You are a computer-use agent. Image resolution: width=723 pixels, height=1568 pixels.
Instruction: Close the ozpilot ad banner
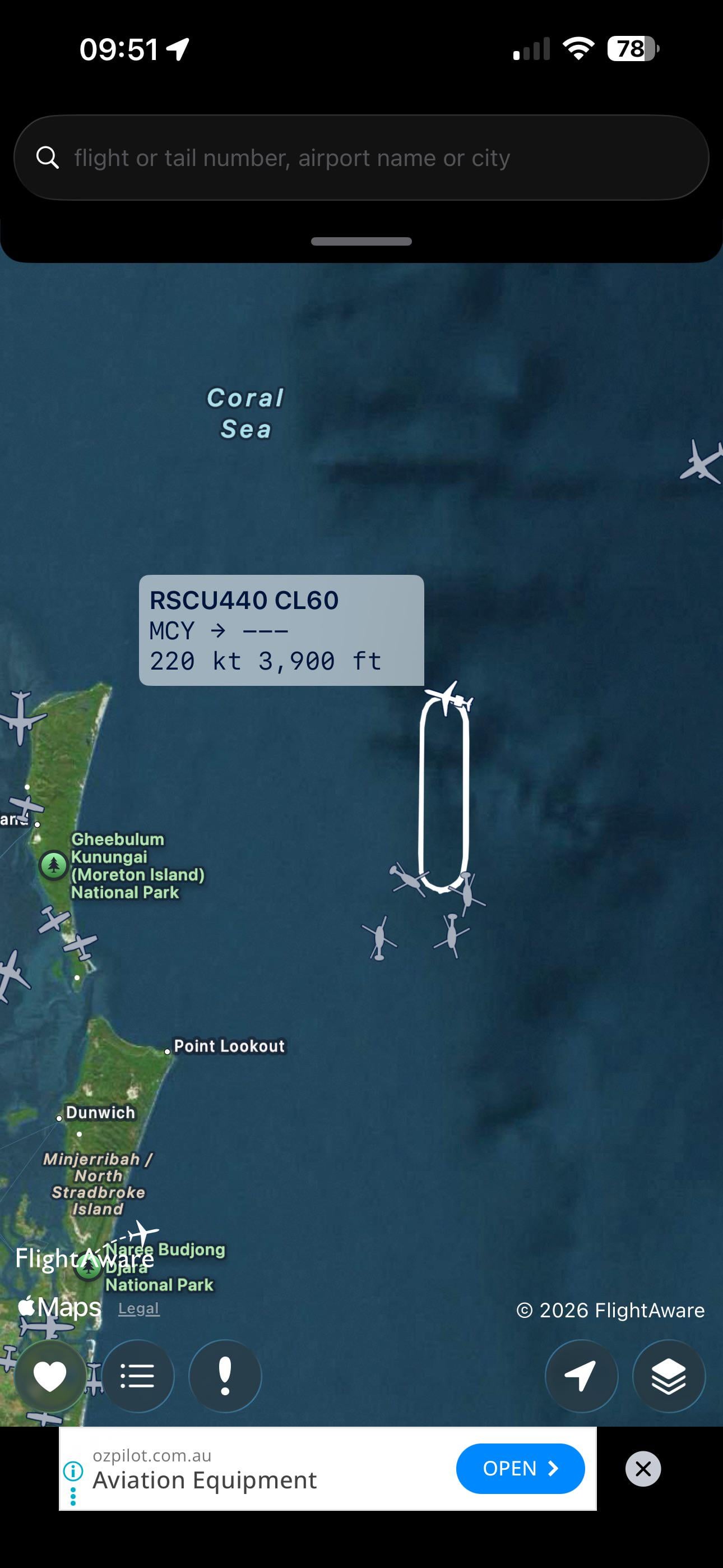pos(643,1469)
